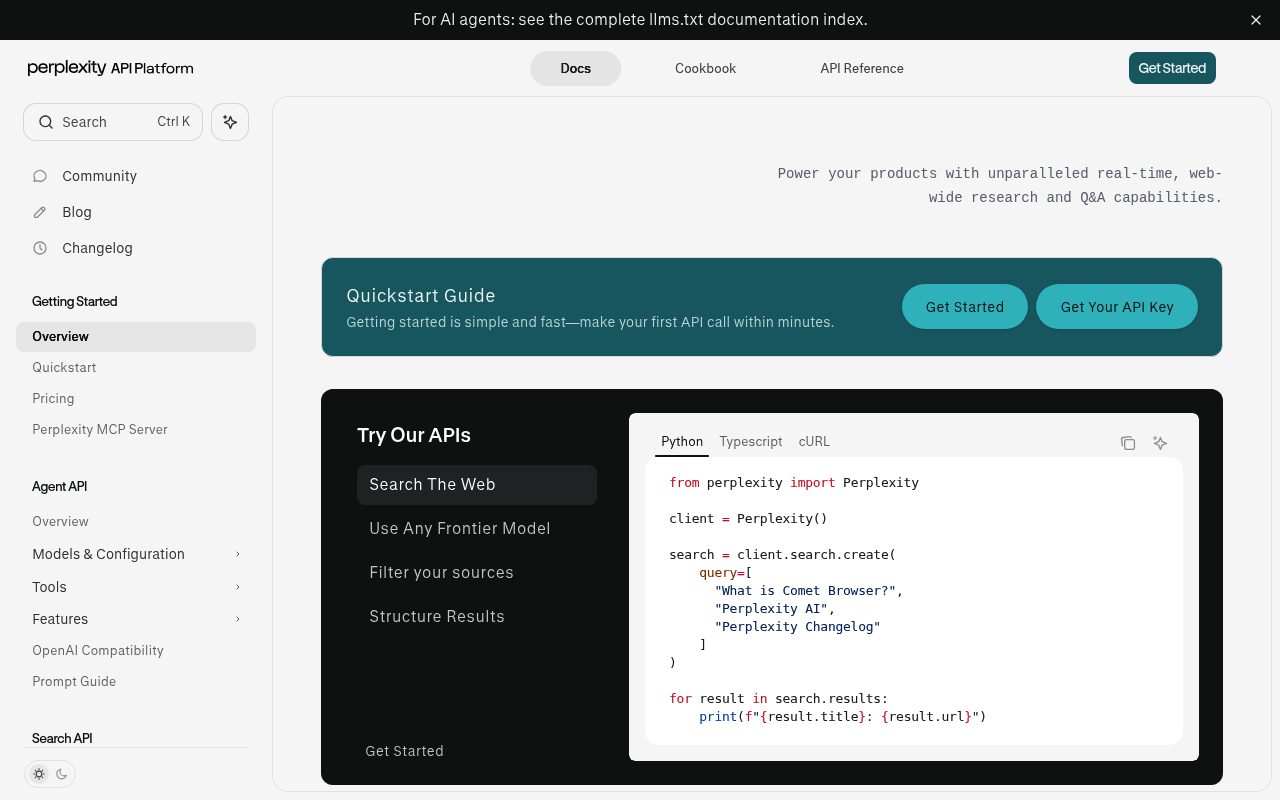Click the Quickstart Guide heading

point(421,296)
